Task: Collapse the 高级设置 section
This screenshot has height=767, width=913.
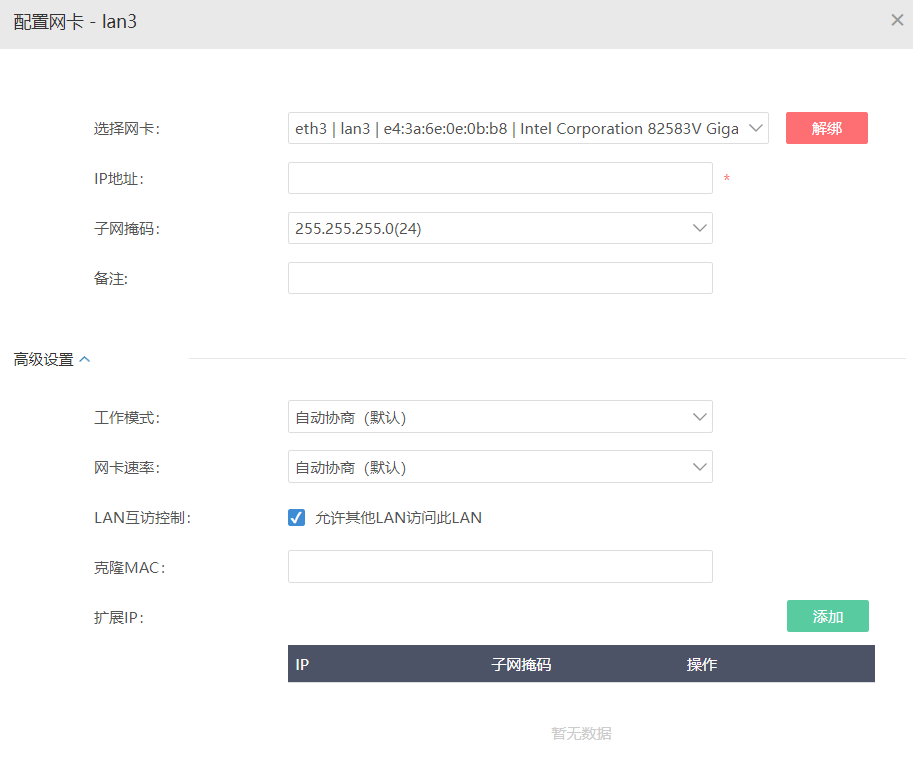Action: [x=51, y=359]
